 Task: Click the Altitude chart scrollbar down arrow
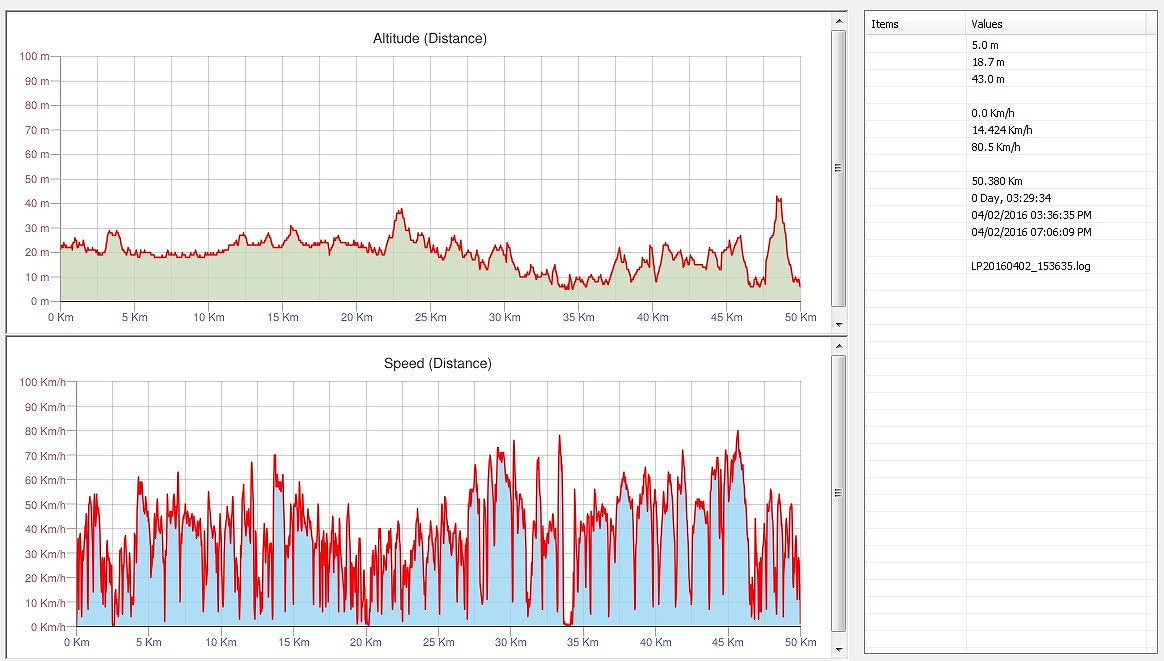(838, 325)
